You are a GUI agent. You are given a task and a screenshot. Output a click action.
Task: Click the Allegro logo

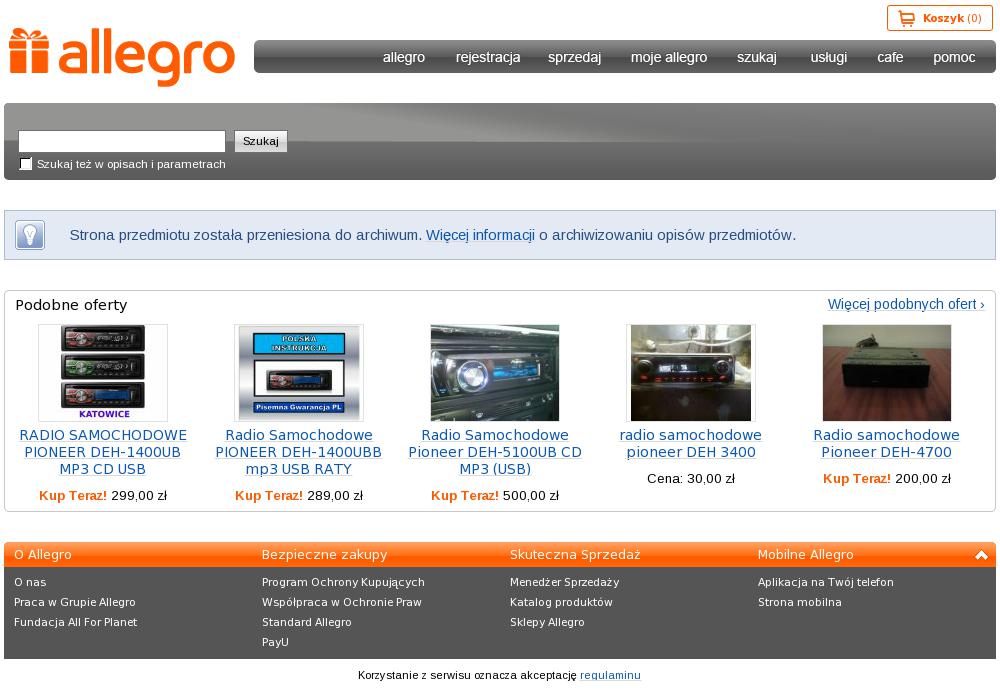point(122,57)
